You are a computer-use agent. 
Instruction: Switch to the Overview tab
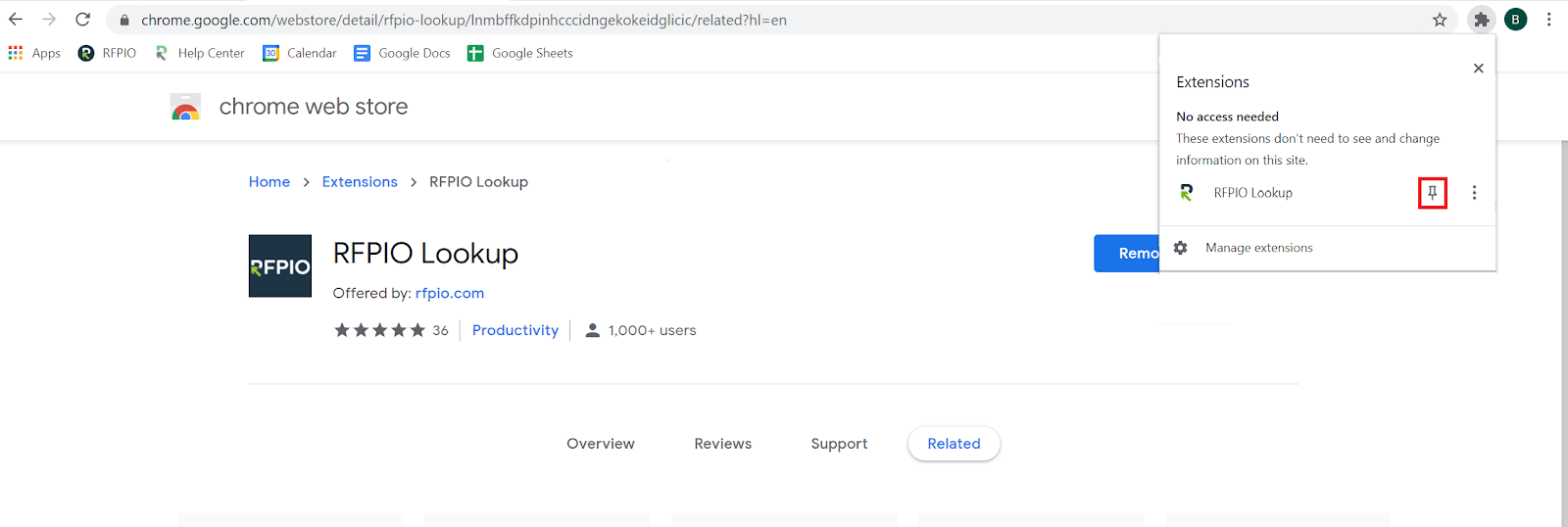point(601,444)
